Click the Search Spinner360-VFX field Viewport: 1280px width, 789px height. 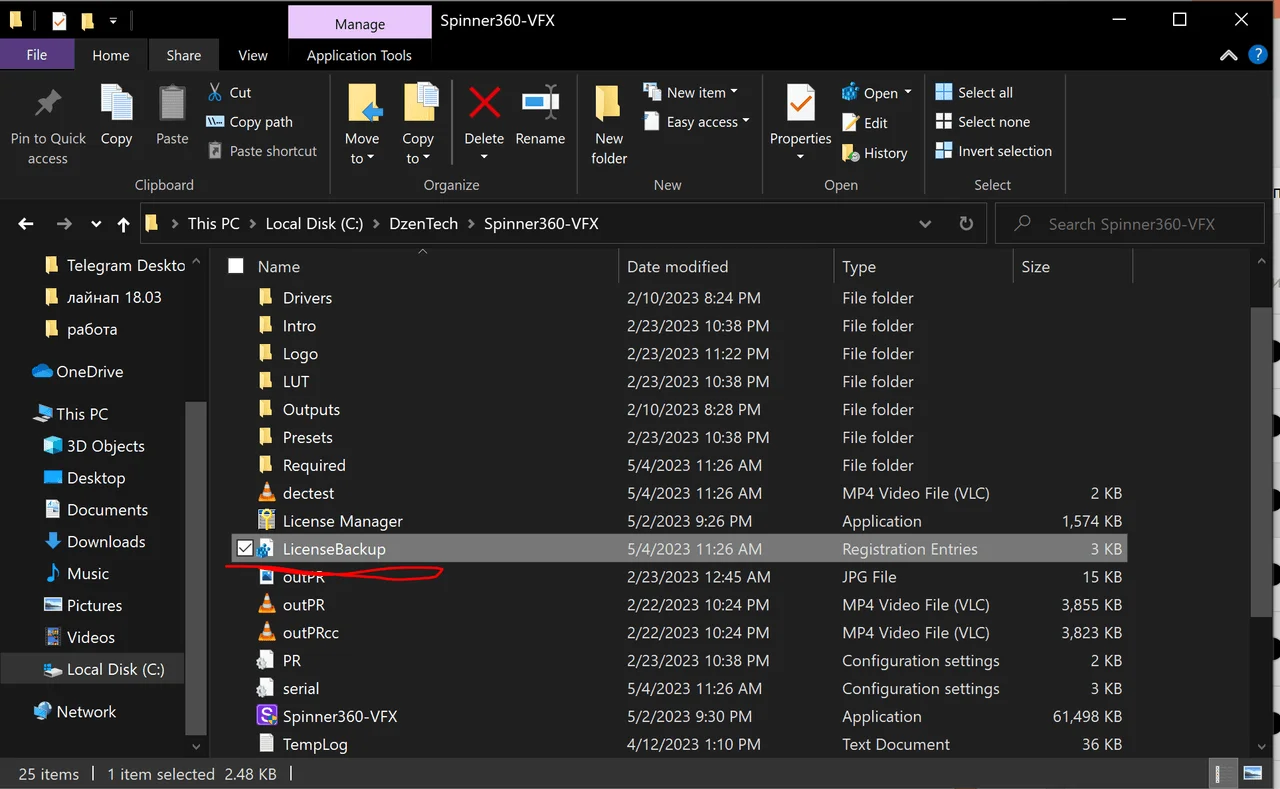tap(1130, 224)
